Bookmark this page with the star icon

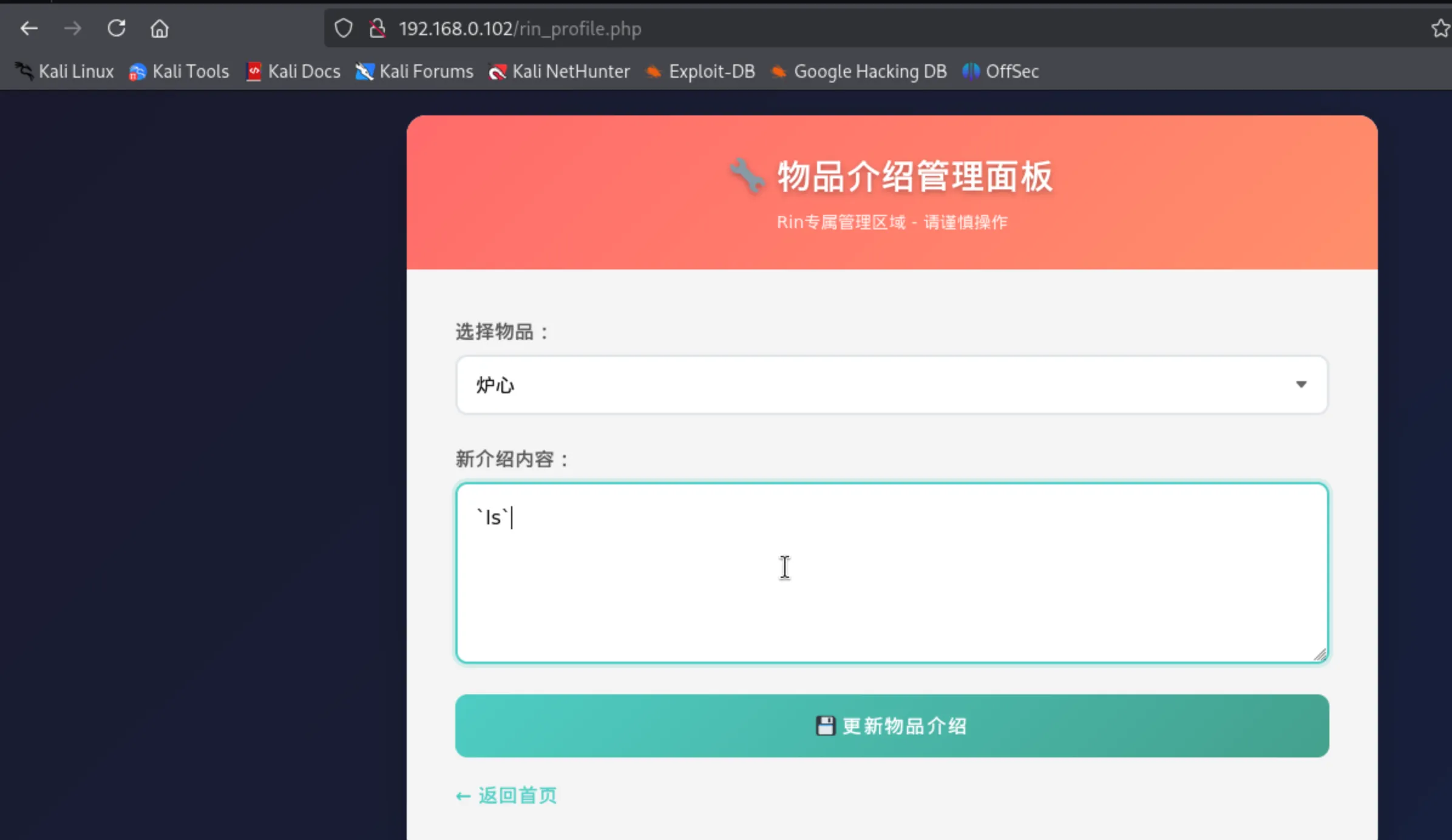[1439, 29]
